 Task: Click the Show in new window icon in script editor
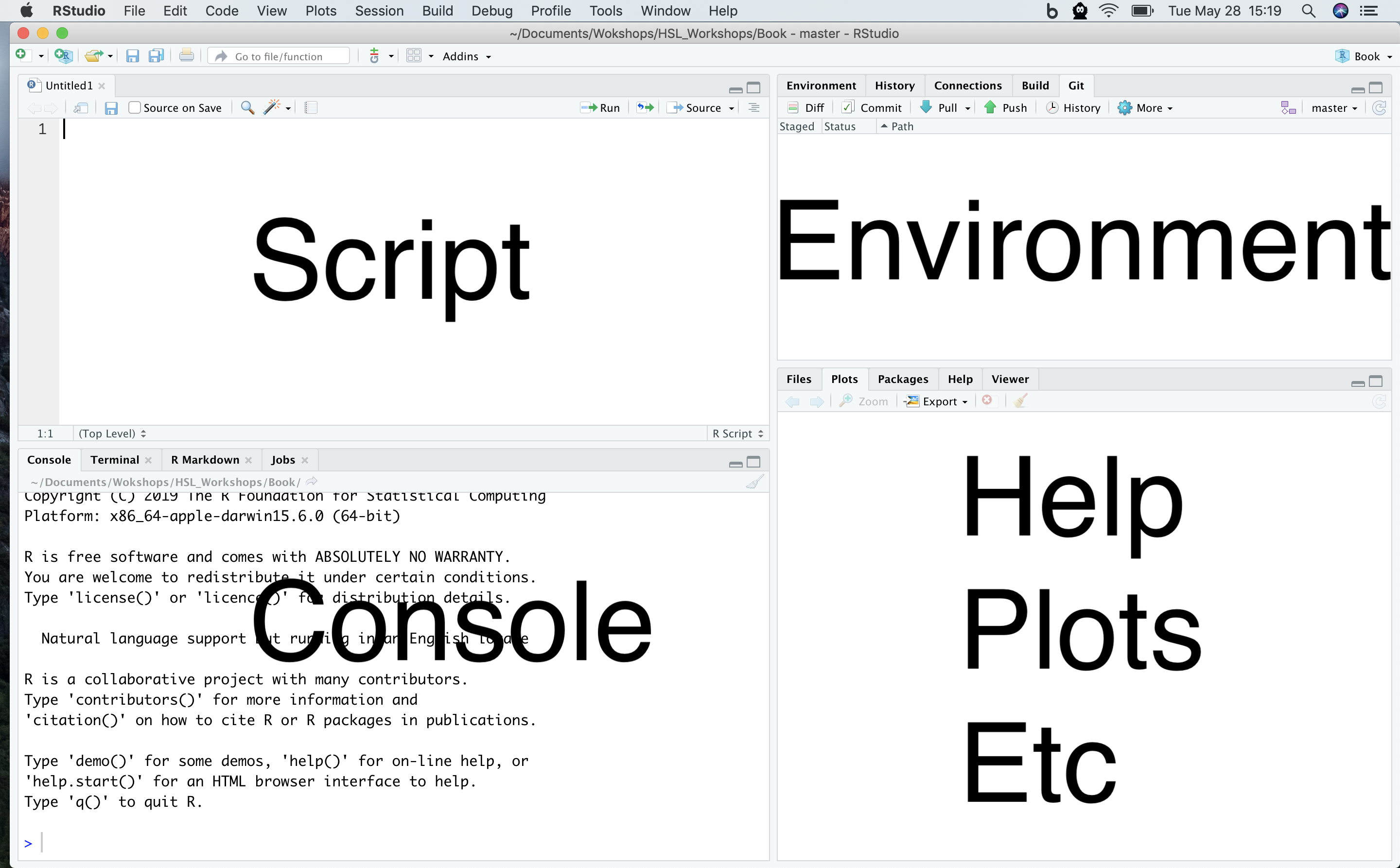point(81,108)
